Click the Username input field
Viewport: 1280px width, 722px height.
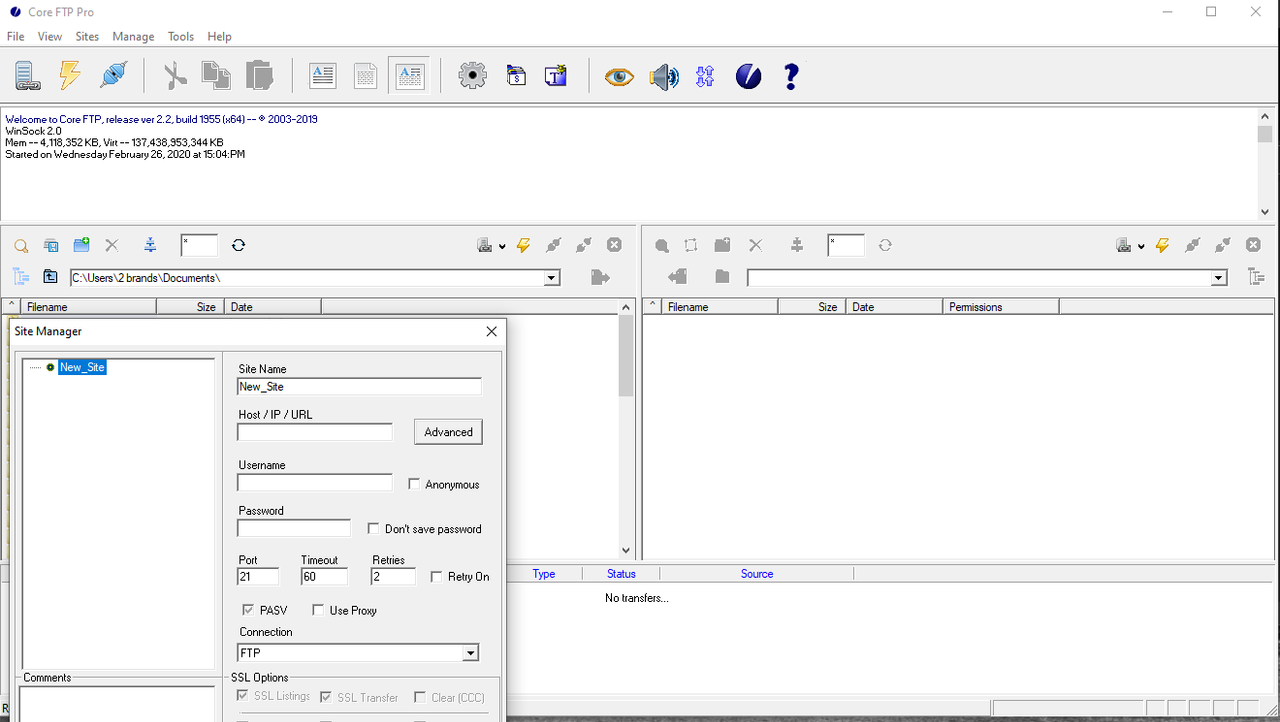coord(315,483)
